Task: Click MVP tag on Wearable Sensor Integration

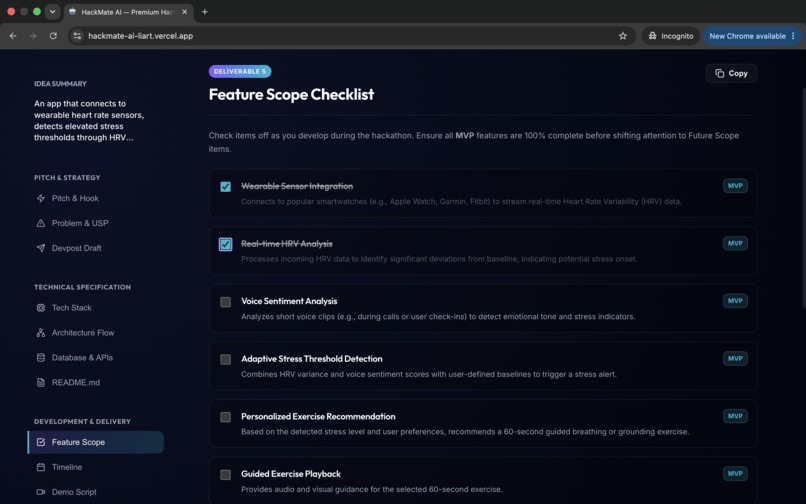Action: click(x=735, y=186)
